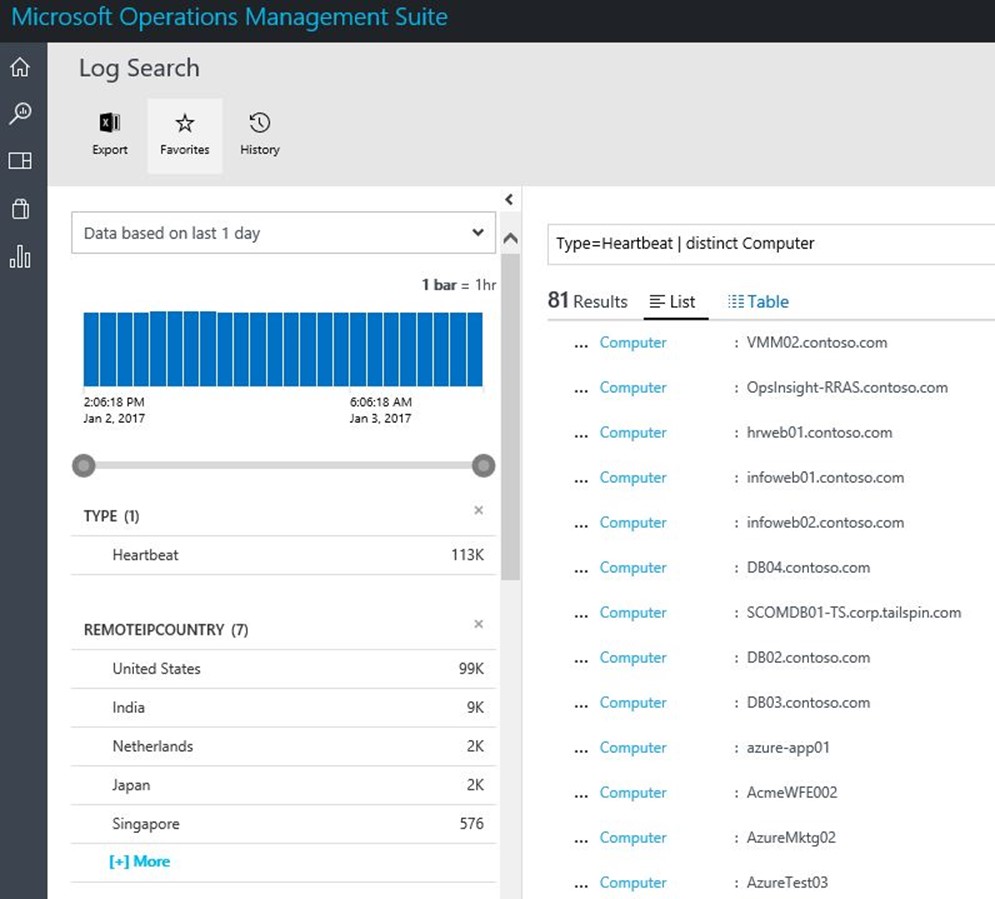Screen dimensions: 995x899
Task: Click the scroll up arrow of filter pane
Action: click(x=510, y=239)
